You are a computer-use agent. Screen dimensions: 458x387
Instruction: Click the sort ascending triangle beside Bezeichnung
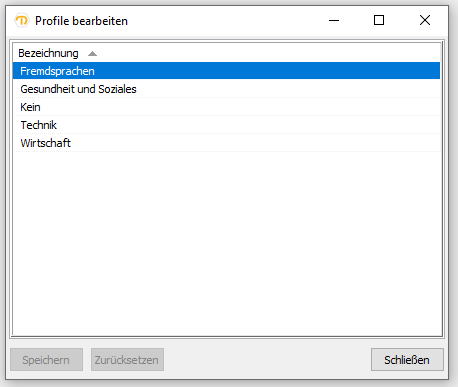92,53
